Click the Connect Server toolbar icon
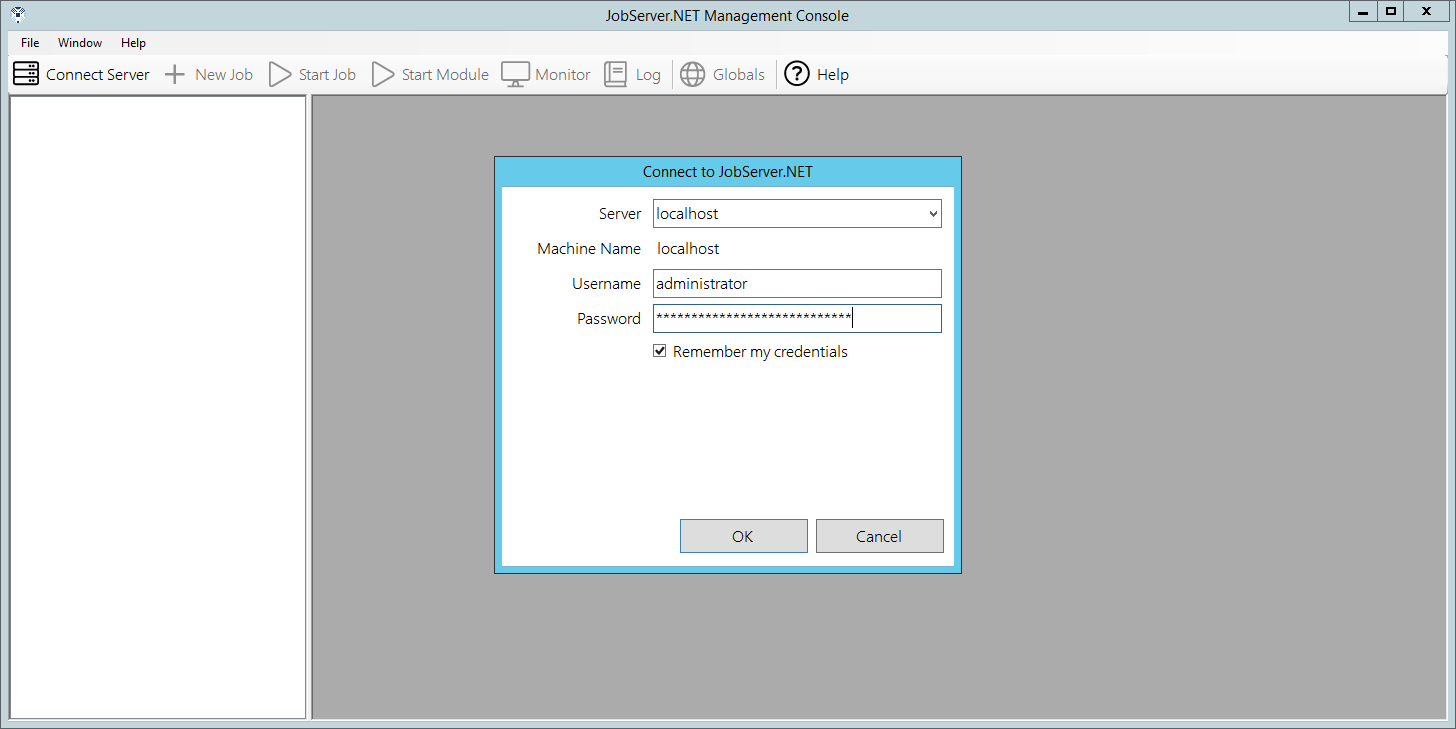 coord(26,74)
